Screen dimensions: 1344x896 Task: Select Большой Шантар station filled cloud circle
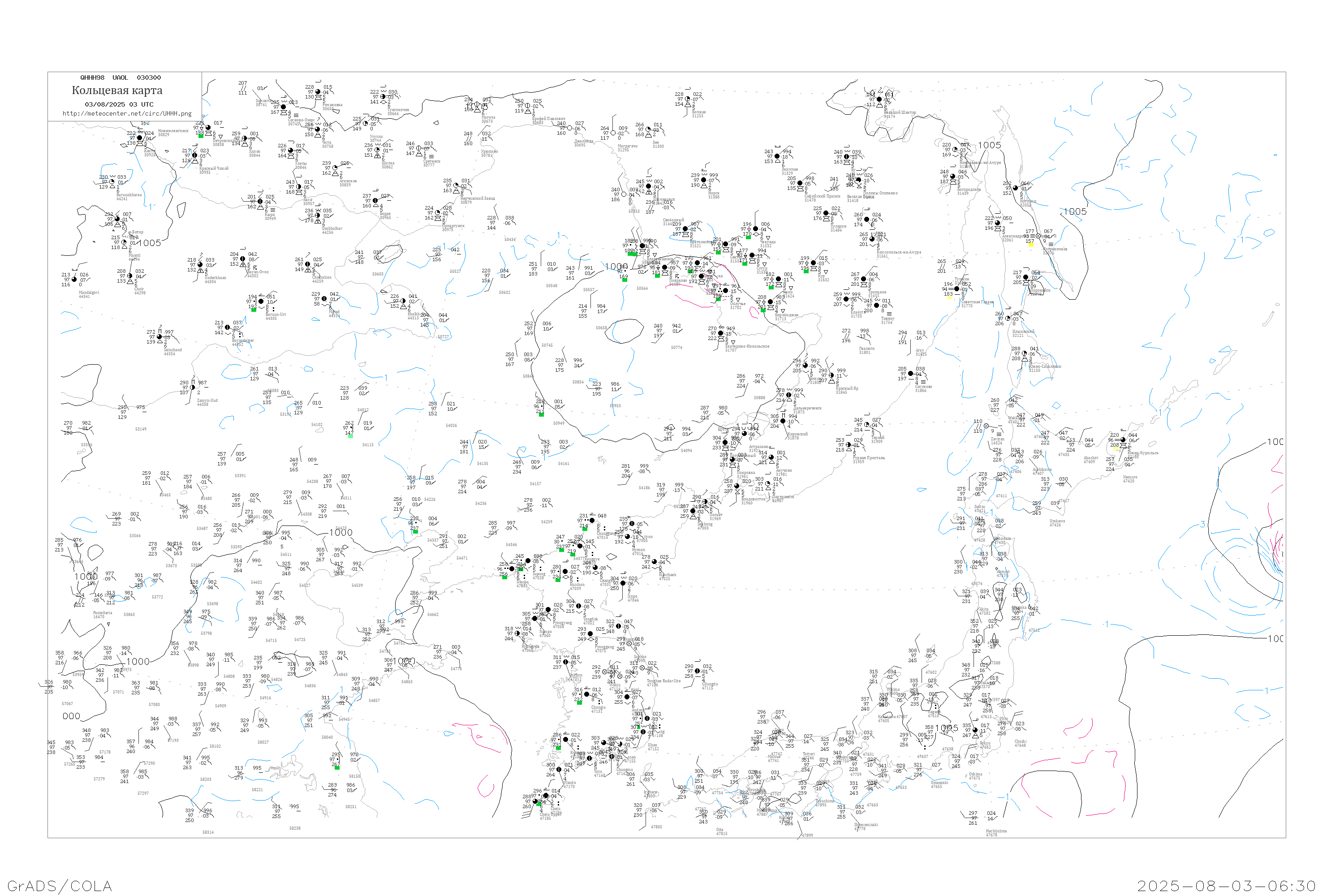click(879, 99)
